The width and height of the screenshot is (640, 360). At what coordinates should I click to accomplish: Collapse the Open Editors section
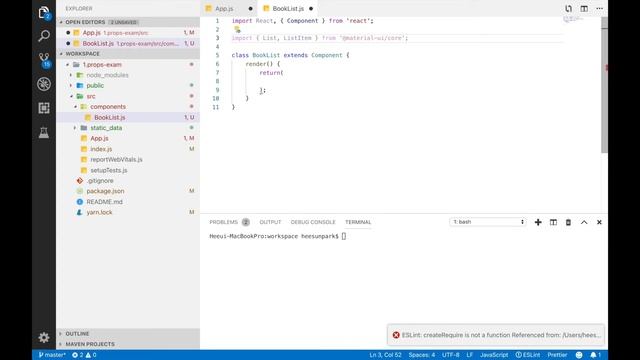pyautogui.click(x=128, y=22)
